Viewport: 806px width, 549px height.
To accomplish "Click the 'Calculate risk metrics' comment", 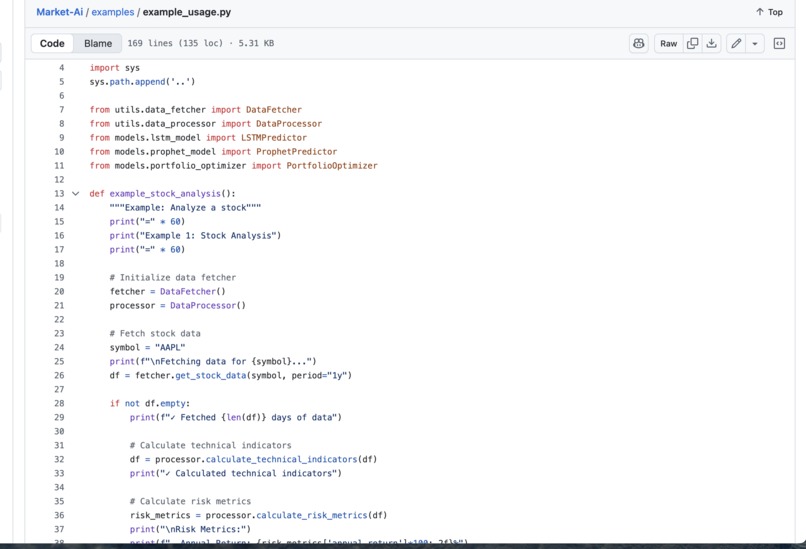I will (190, 501).
